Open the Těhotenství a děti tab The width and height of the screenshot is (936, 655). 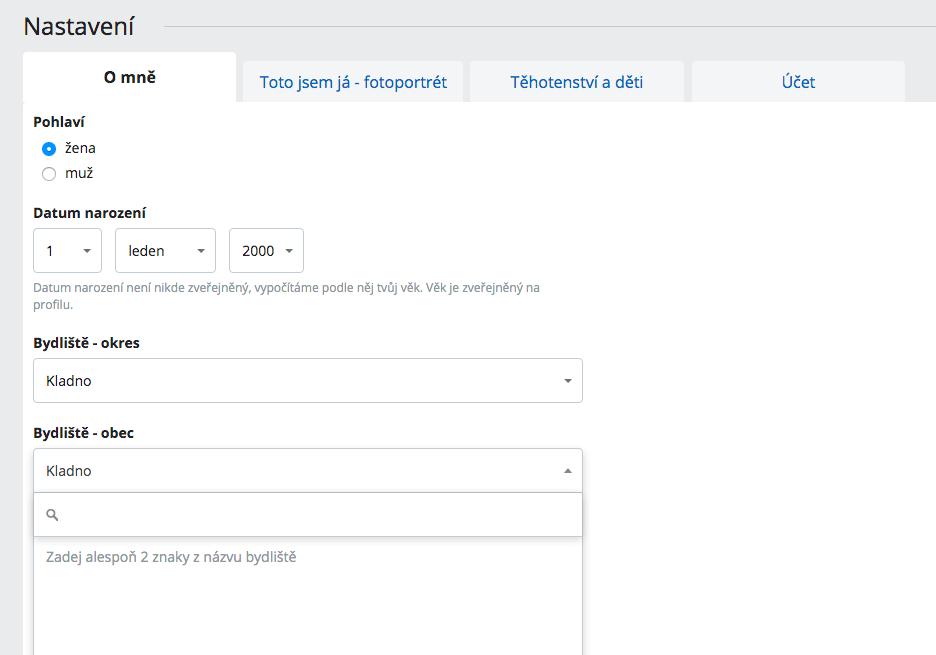pyautogui.click(x=576, y=82)
